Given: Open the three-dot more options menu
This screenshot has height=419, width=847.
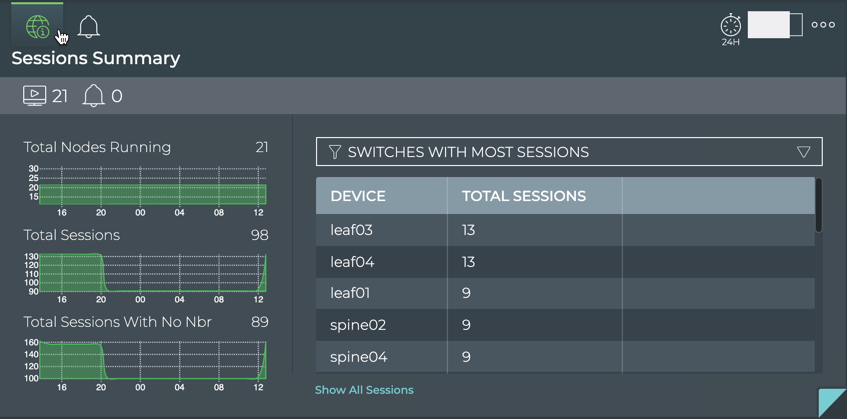Looking at the screenshot, I should coord(823,25).
